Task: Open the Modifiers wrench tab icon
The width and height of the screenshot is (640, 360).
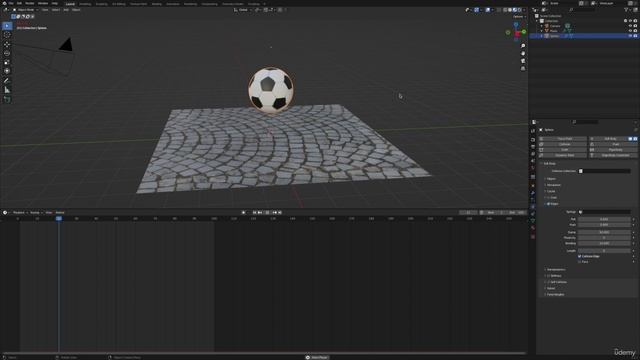Action: coord(533,193)
